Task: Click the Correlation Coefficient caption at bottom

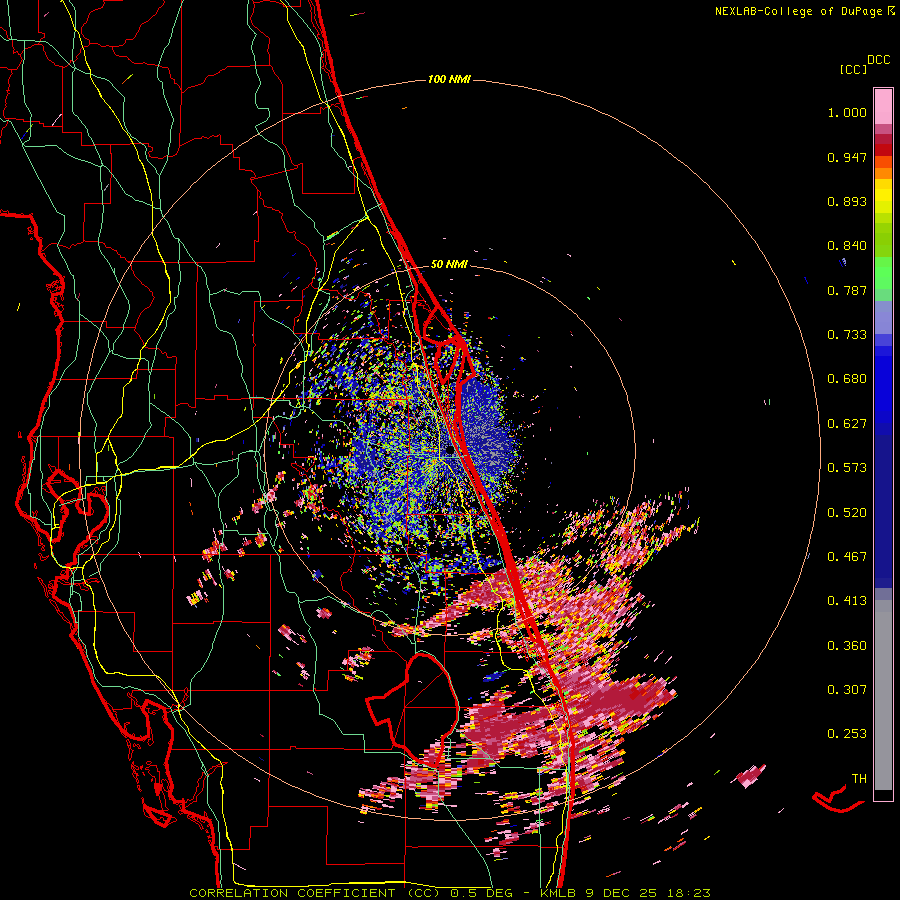Action: point(449,893)
